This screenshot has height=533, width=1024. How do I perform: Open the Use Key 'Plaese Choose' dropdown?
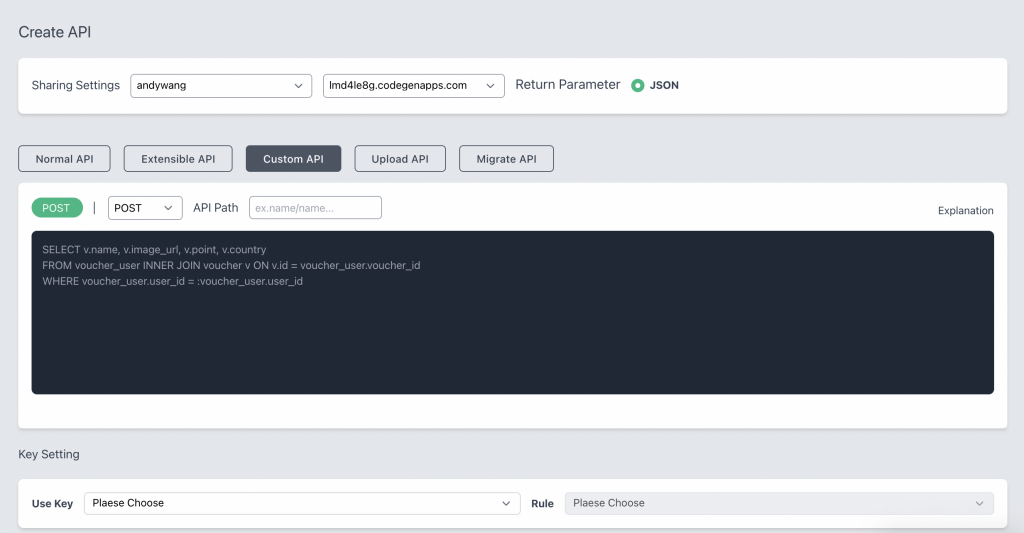(302, 503)
